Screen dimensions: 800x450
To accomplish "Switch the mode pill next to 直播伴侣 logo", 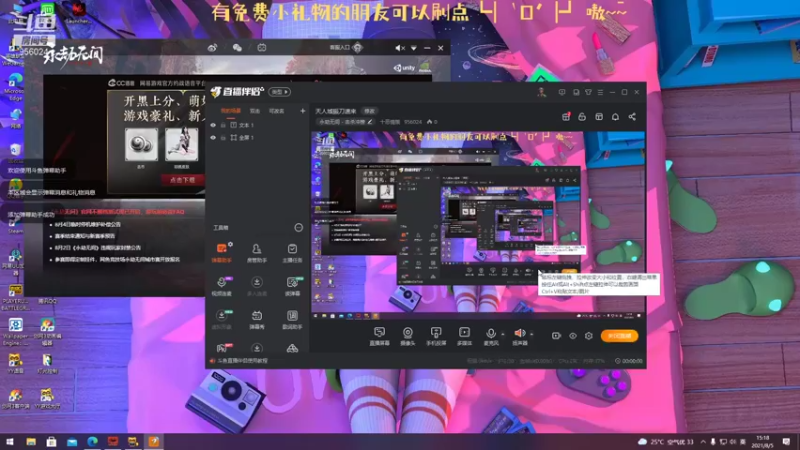I will pos(280,92).
